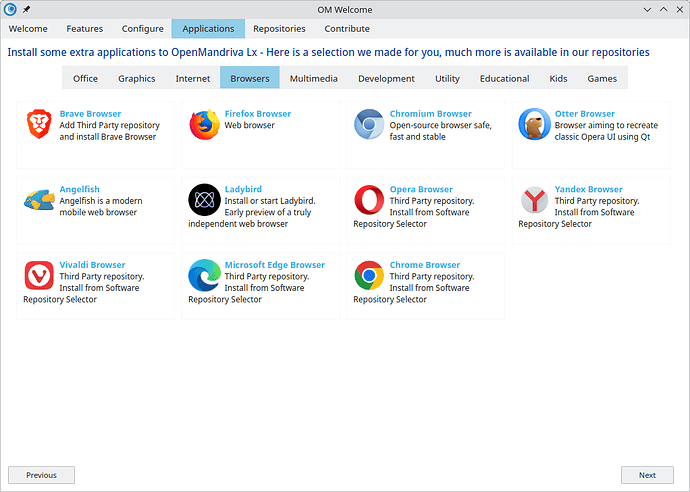Viewport: 690px width, 492px height.
Task: Click the Yandex Browser icon
Action: [534, 200]
